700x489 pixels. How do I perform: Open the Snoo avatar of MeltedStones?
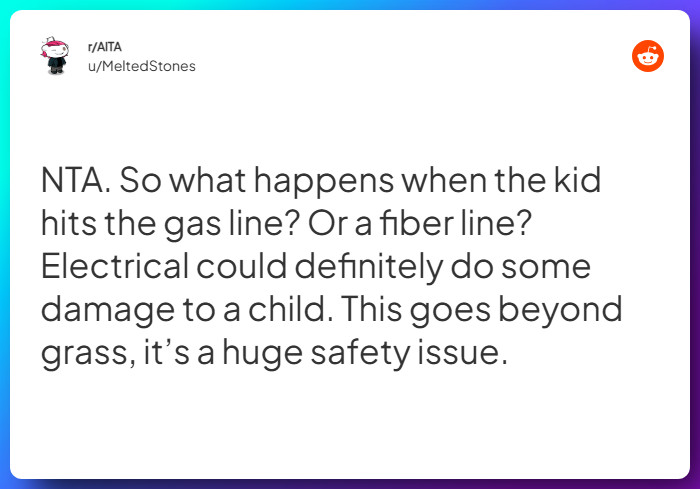tap(55, 55)
